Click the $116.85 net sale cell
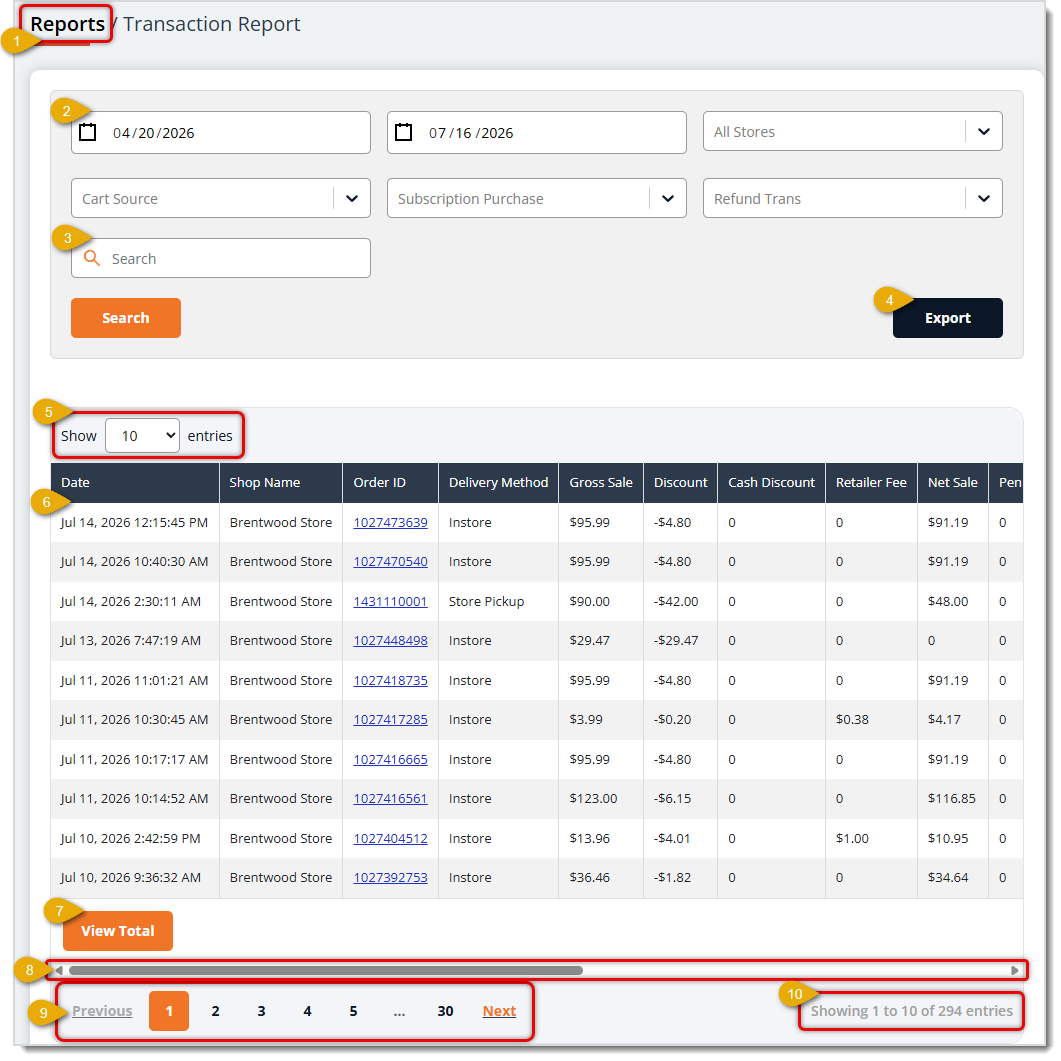1061x1061 pixels. click(951, 798)
